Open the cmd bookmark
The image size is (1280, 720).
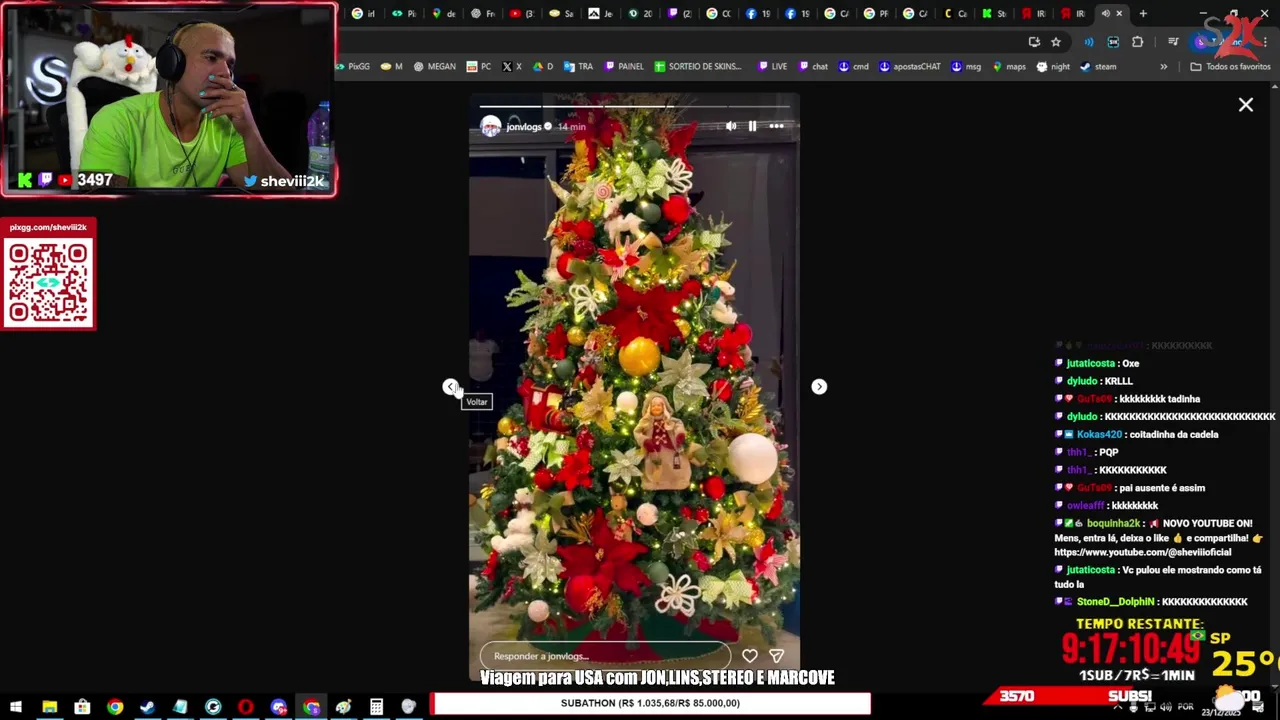pos(853,67)
